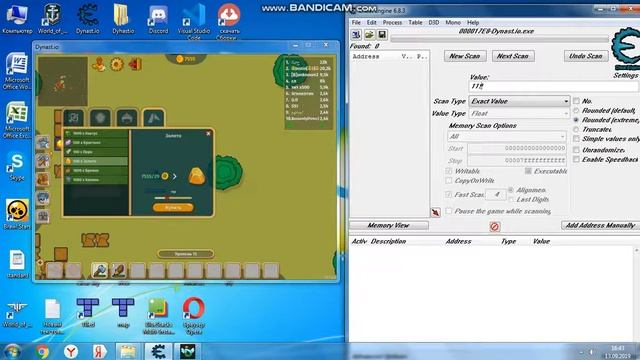The height and width of the screenshot is (360, 640).
Task: Click the Windows Start button
Action: pyautogui.click(x=12, y=351)
